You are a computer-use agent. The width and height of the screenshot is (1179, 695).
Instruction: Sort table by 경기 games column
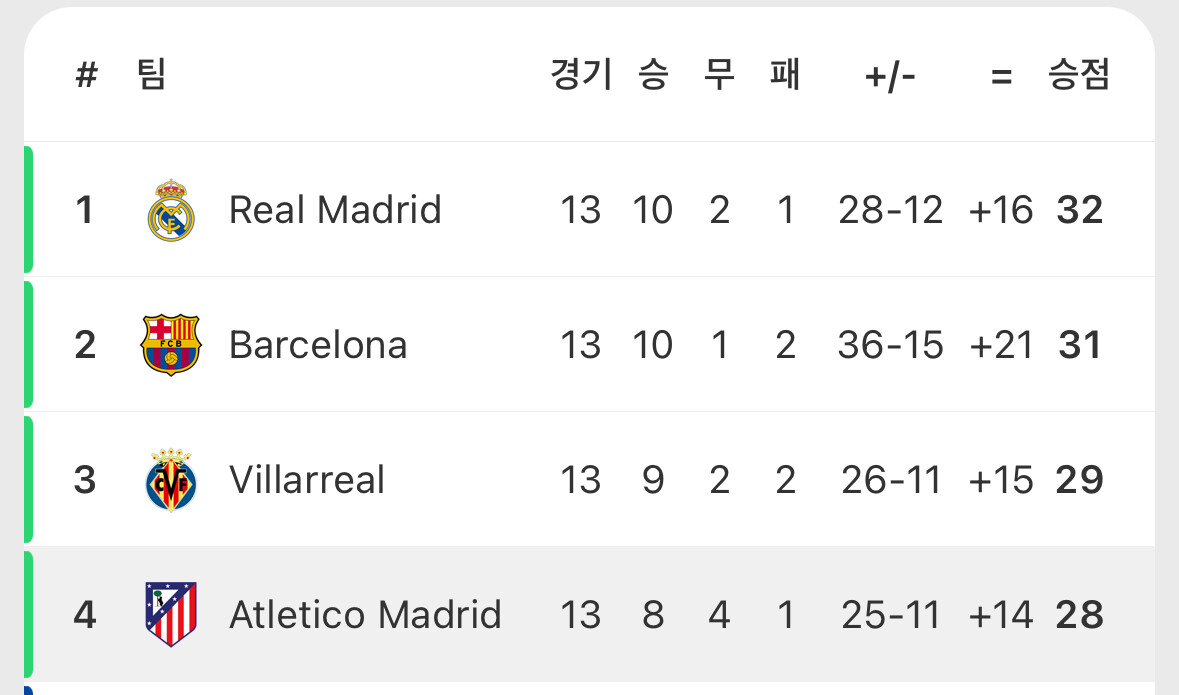tap(581, 74)
